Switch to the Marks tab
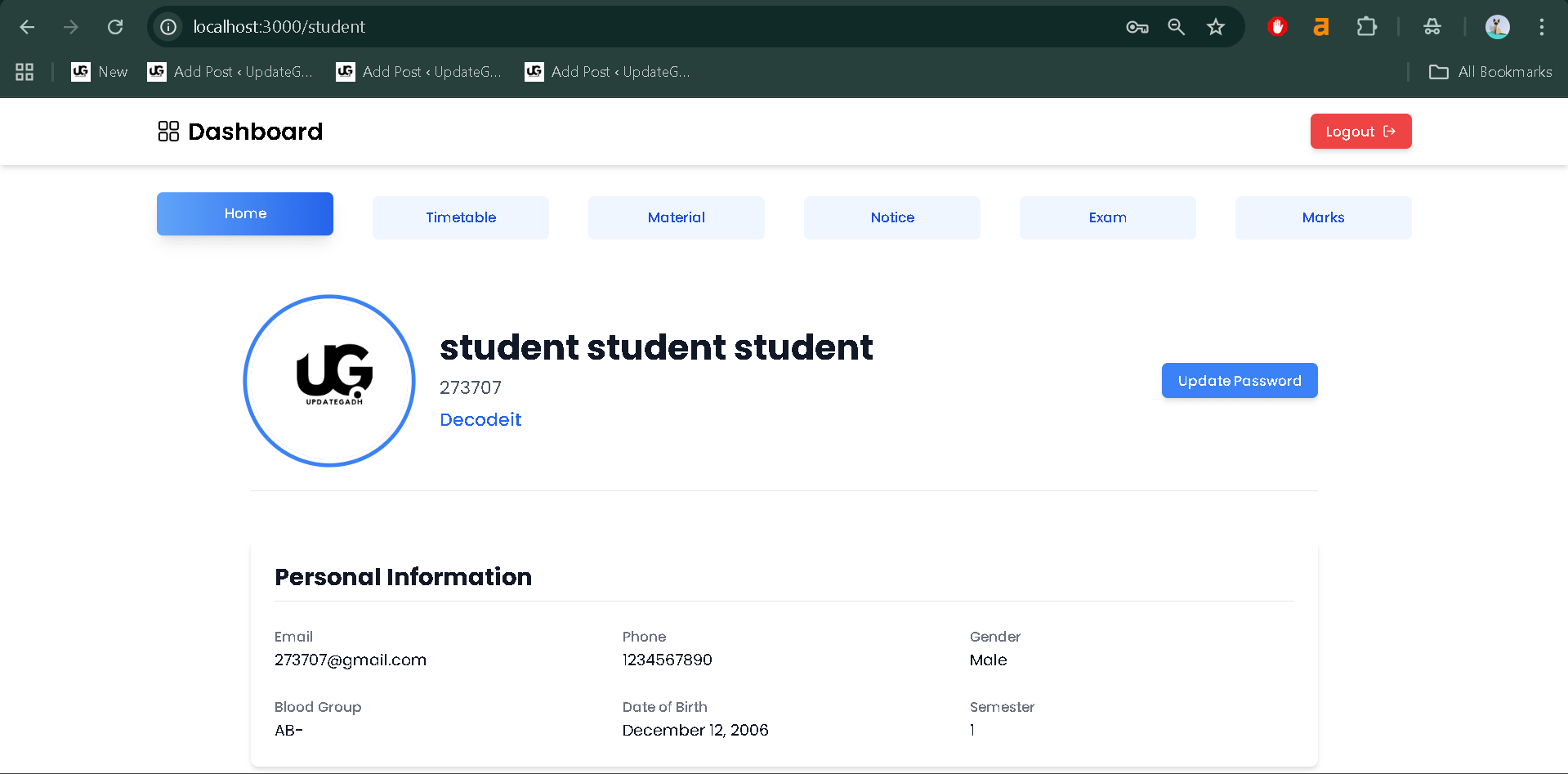 (1323, 217)
